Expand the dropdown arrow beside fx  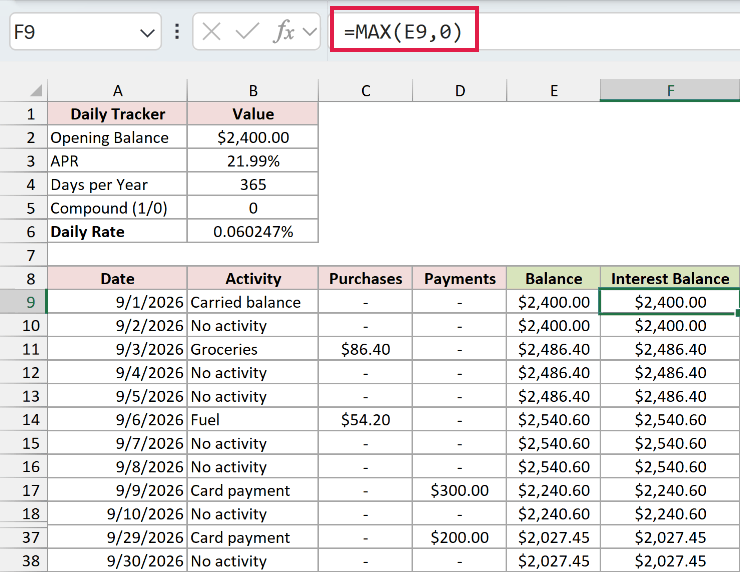pos(310,32)
